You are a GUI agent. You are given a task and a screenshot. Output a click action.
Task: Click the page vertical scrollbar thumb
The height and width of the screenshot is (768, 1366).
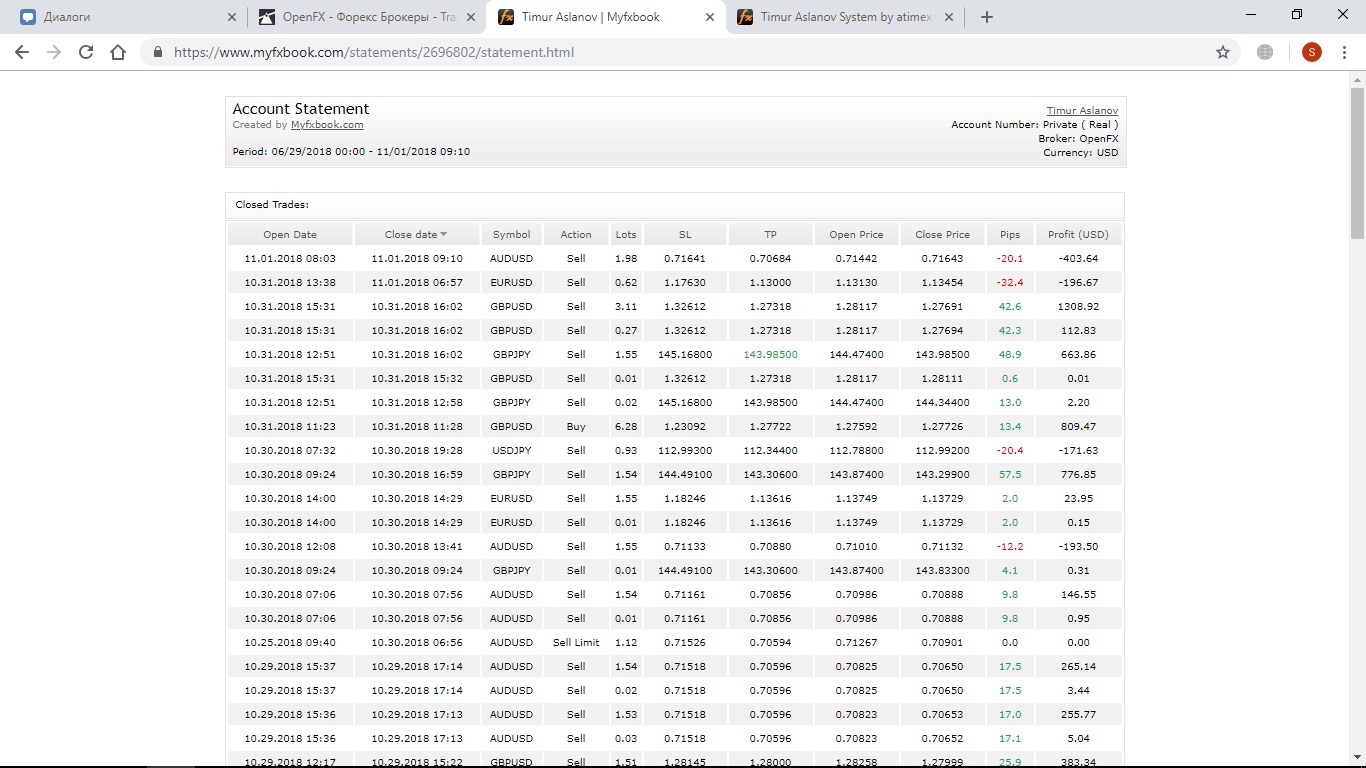[x=1357, y=165]
